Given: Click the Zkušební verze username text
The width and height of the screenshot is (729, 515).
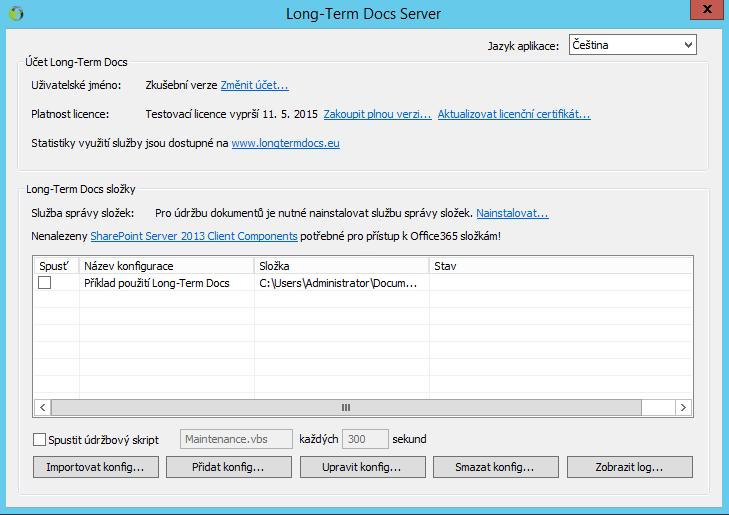Looking at the screenshot, I should click(x=181, y=85).
